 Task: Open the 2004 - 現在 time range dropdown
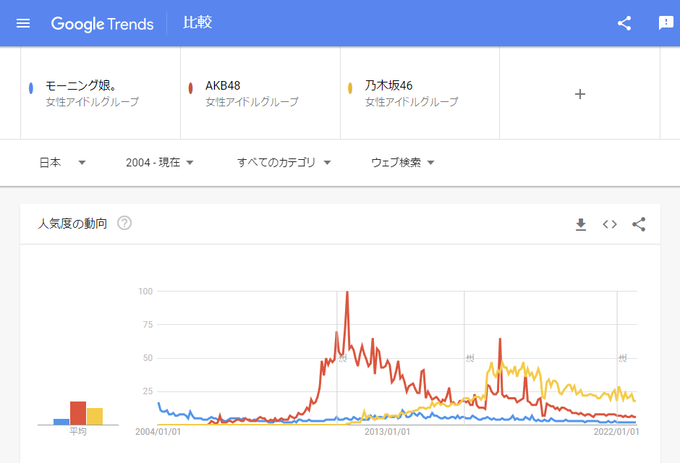tap(159, 162)
